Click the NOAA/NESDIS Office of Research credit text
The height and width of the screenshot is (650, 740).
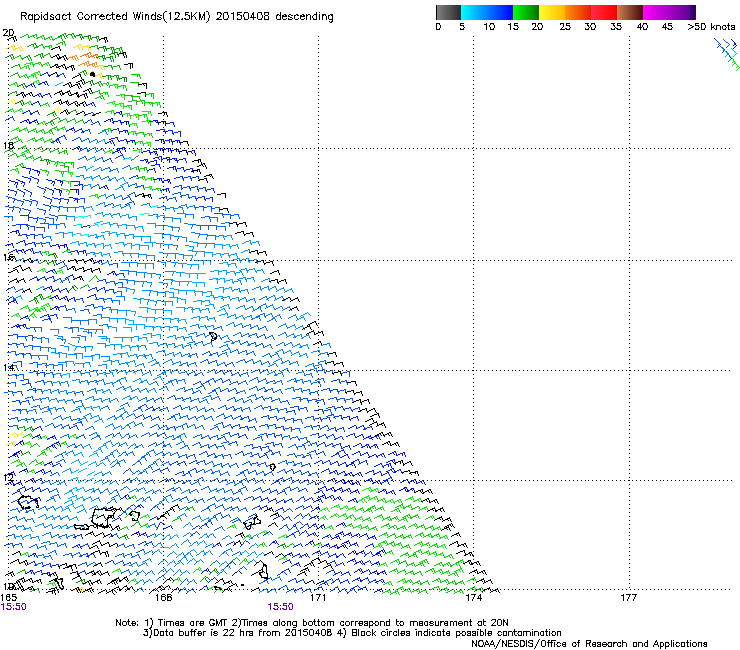click(589, 644)
